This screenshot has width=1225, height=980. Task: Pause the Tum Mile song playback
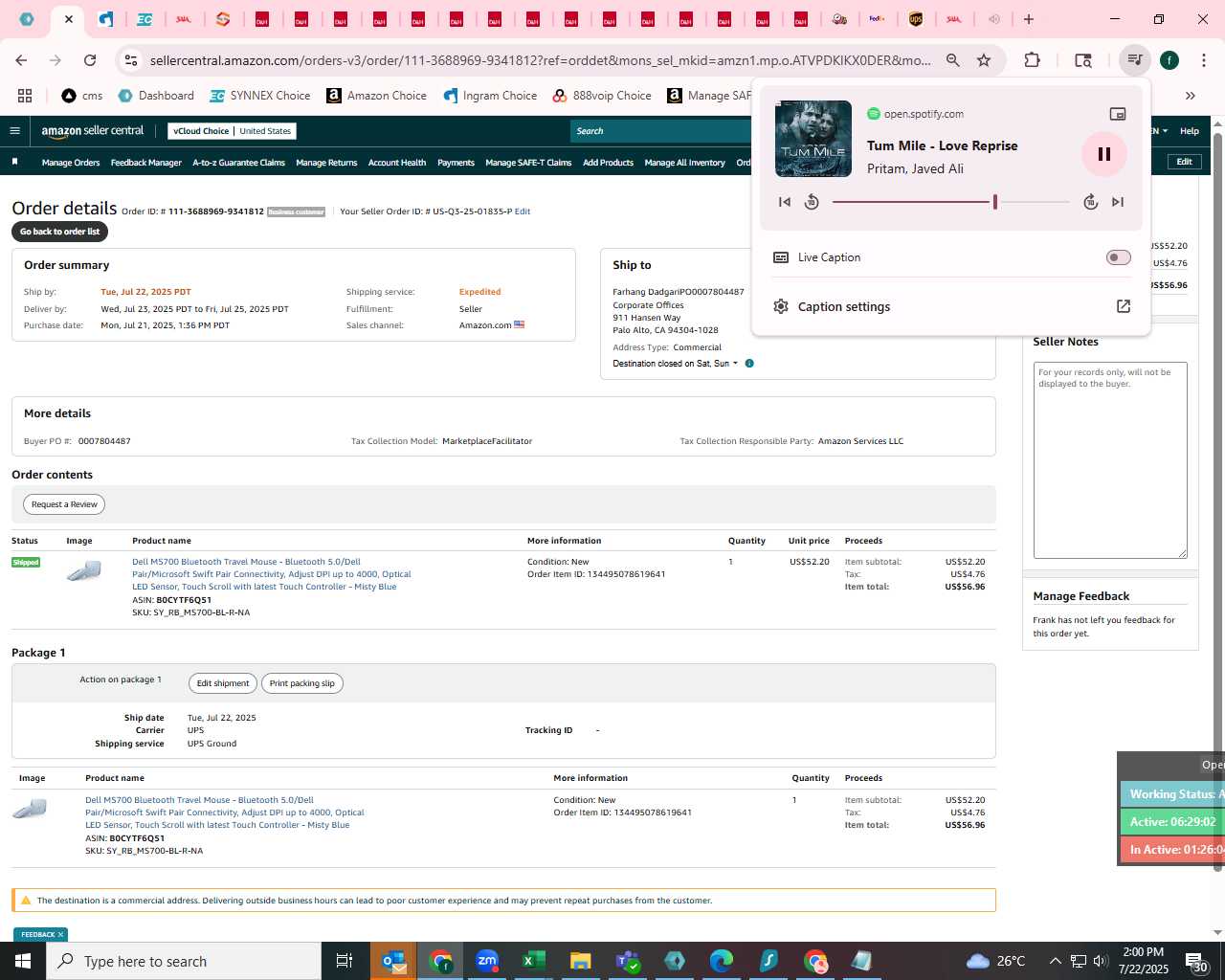point(1103,154)
